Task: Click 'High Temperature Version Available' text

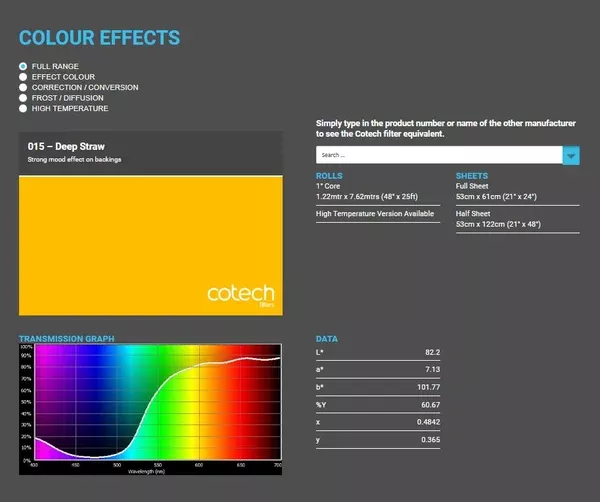Action: [x=375, y=214]
